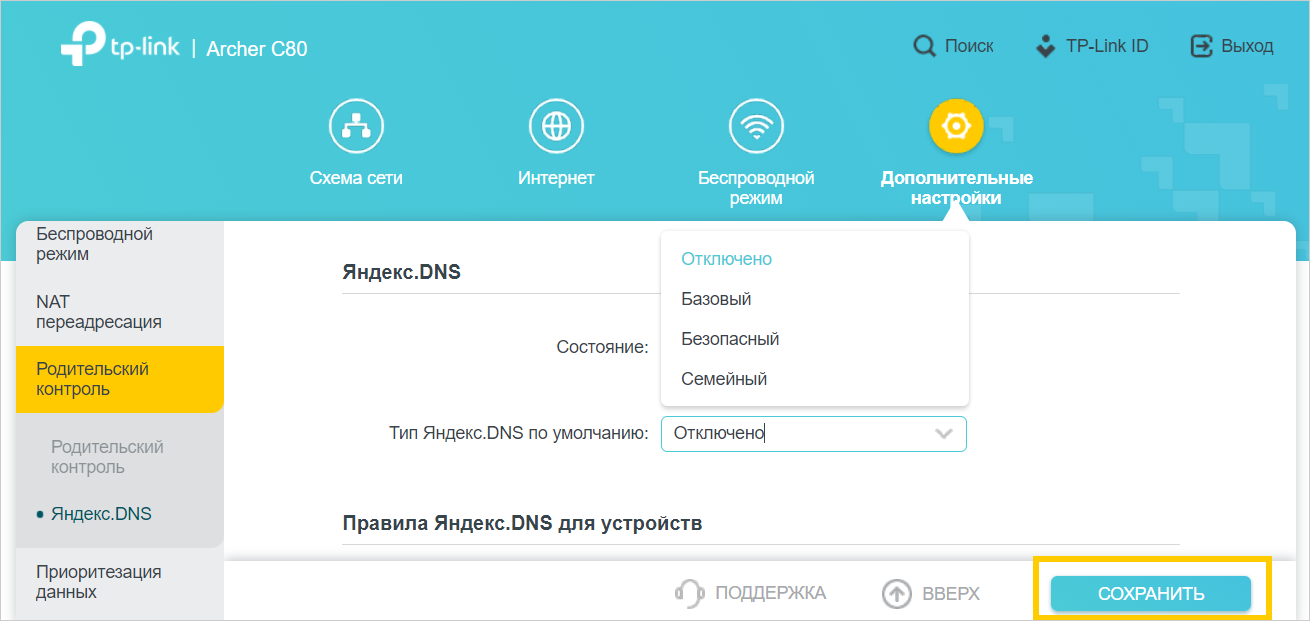
Task: Select the Отключено option in dropdown list
Action: (727, 259)
